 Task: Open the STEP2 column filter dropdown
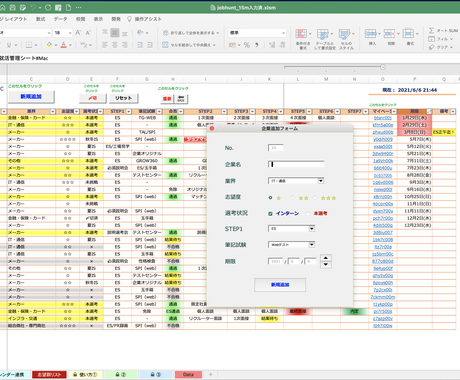[224, 111]
